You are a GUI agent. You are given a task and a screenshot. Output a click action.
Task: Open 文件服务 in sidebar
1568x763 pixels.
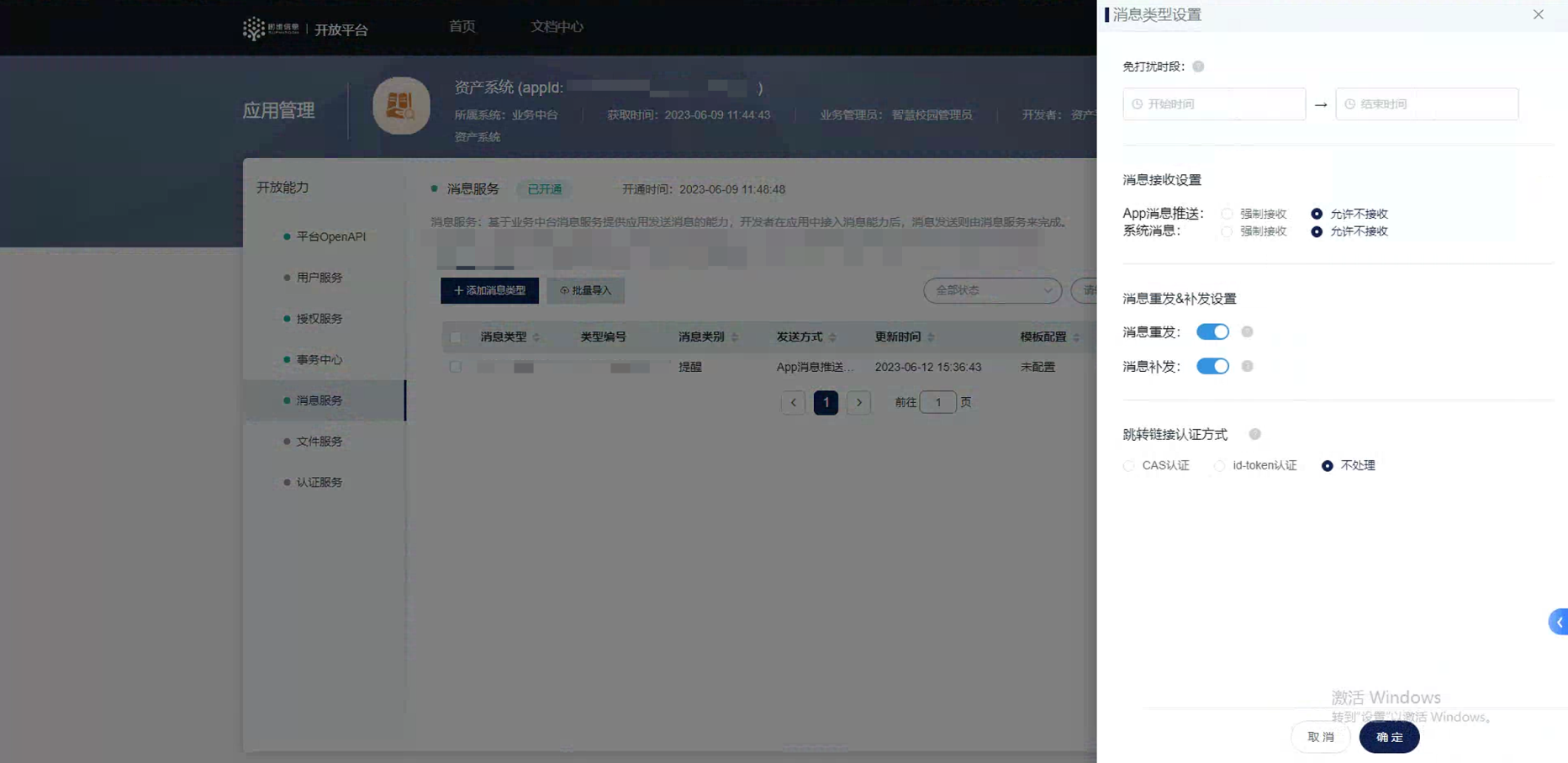[x=319, y=442]
